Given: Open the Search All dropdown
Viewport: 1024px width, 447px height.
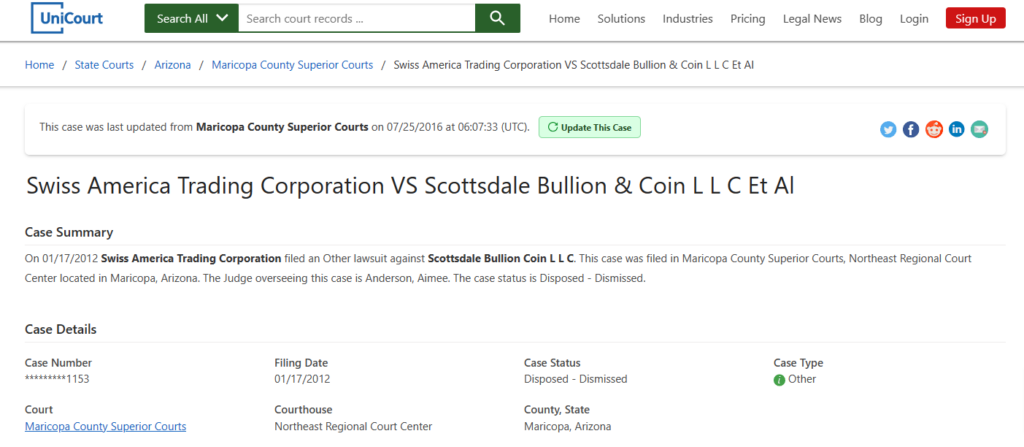Looking at the screenshot, I should (x=191, y=18).
